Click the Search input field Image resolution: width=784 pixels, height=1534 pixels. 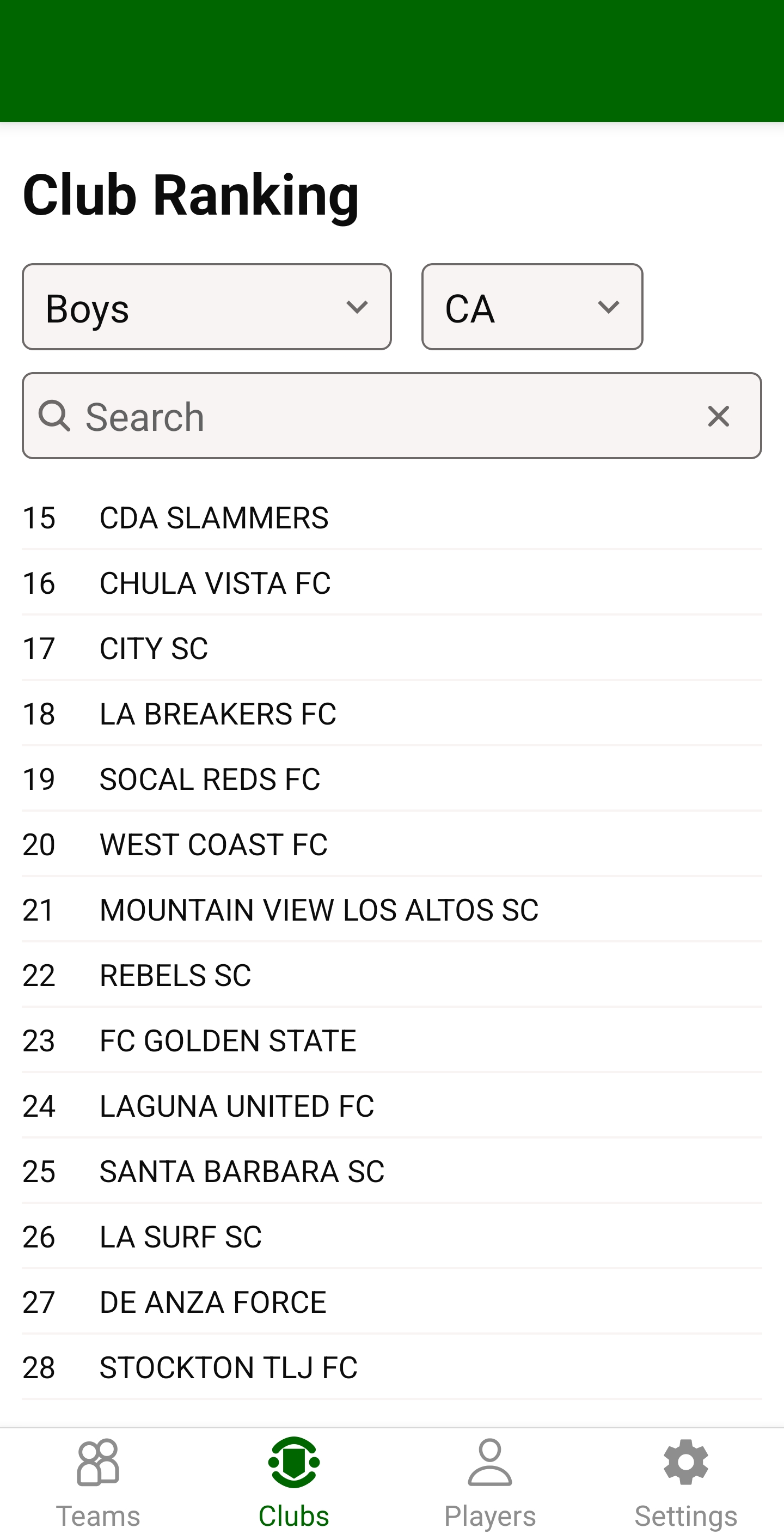[381, 416]
